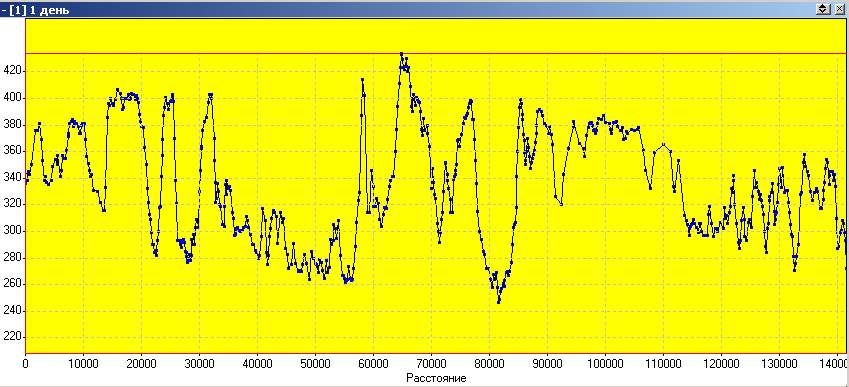The width and height of the screenshot is (849, 387).
Task: Select the valley data point near 22500
Action: [x=156, y=255]
